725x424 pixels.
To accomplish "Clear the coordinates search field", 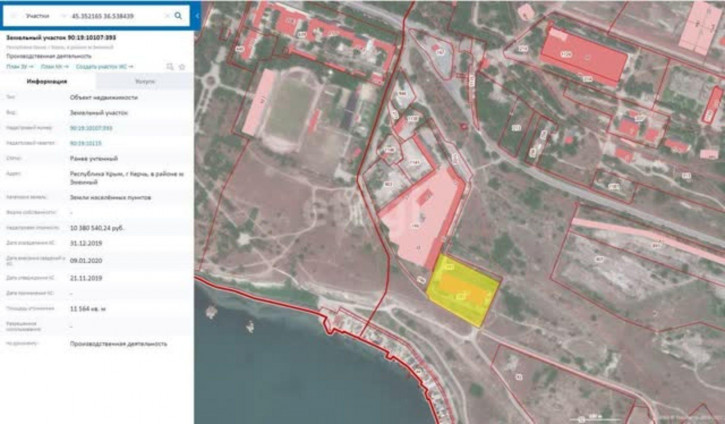I will point(167,16).
